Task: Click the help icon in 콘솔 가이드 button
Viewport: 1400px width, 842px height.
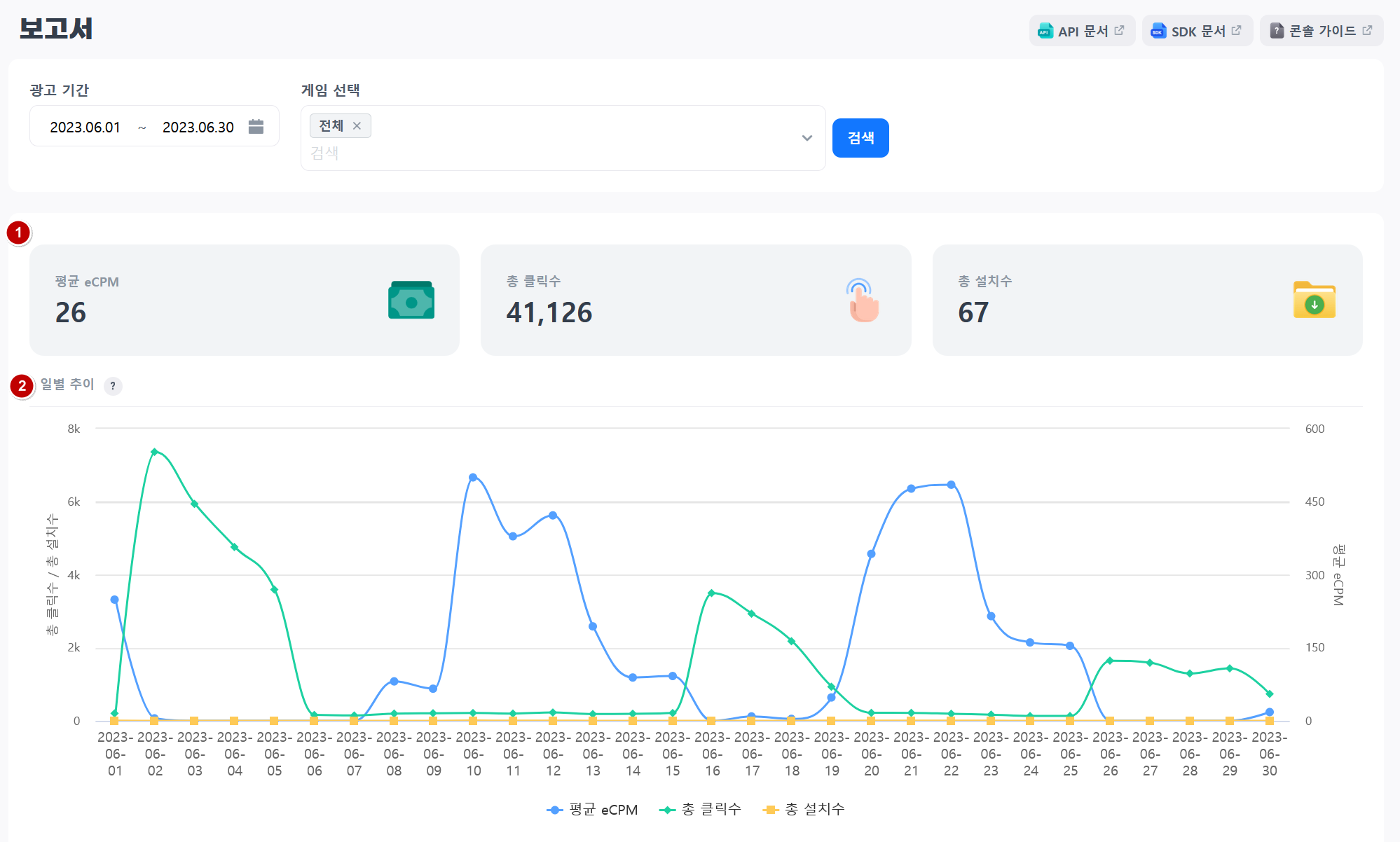Action: pyautogui.click(x=1277, y=31)
